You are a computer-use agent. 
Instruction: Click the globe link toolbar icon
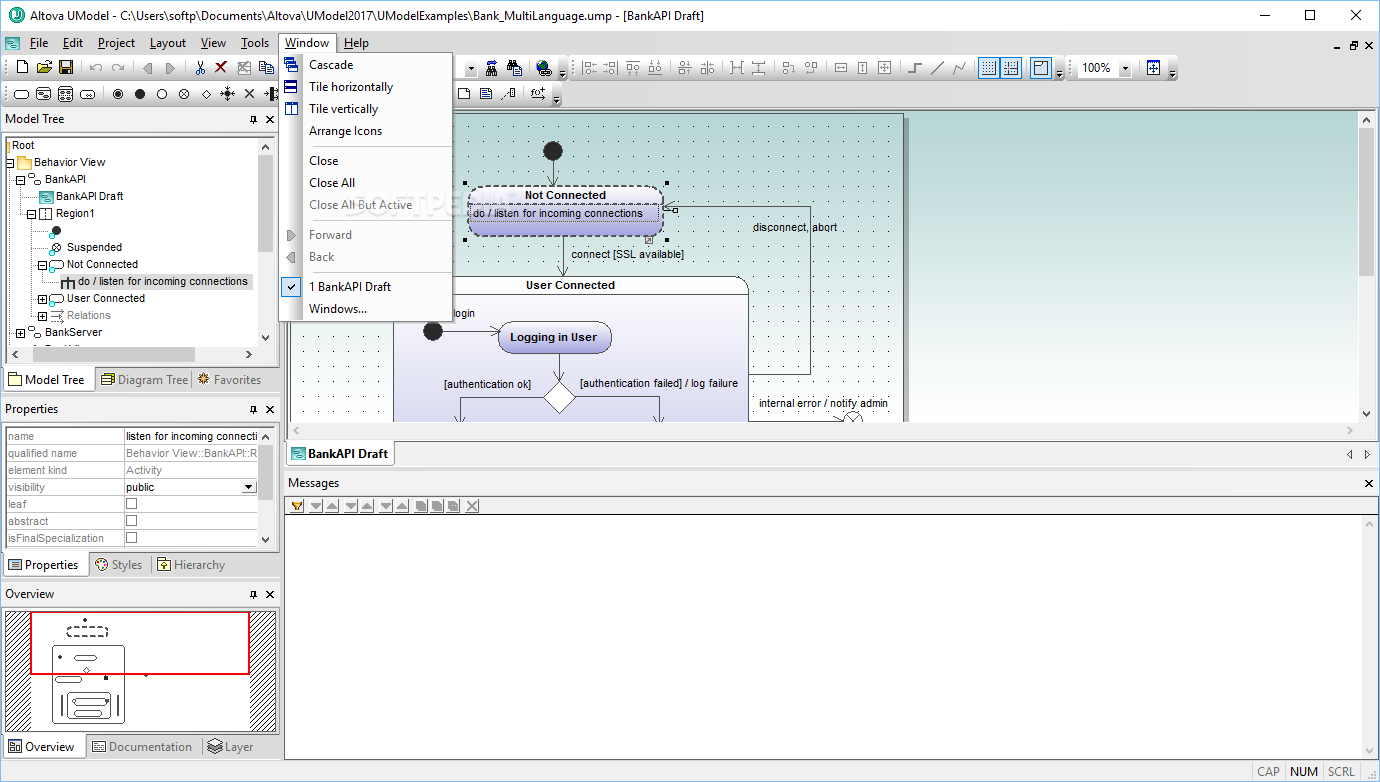coord(544,68)
